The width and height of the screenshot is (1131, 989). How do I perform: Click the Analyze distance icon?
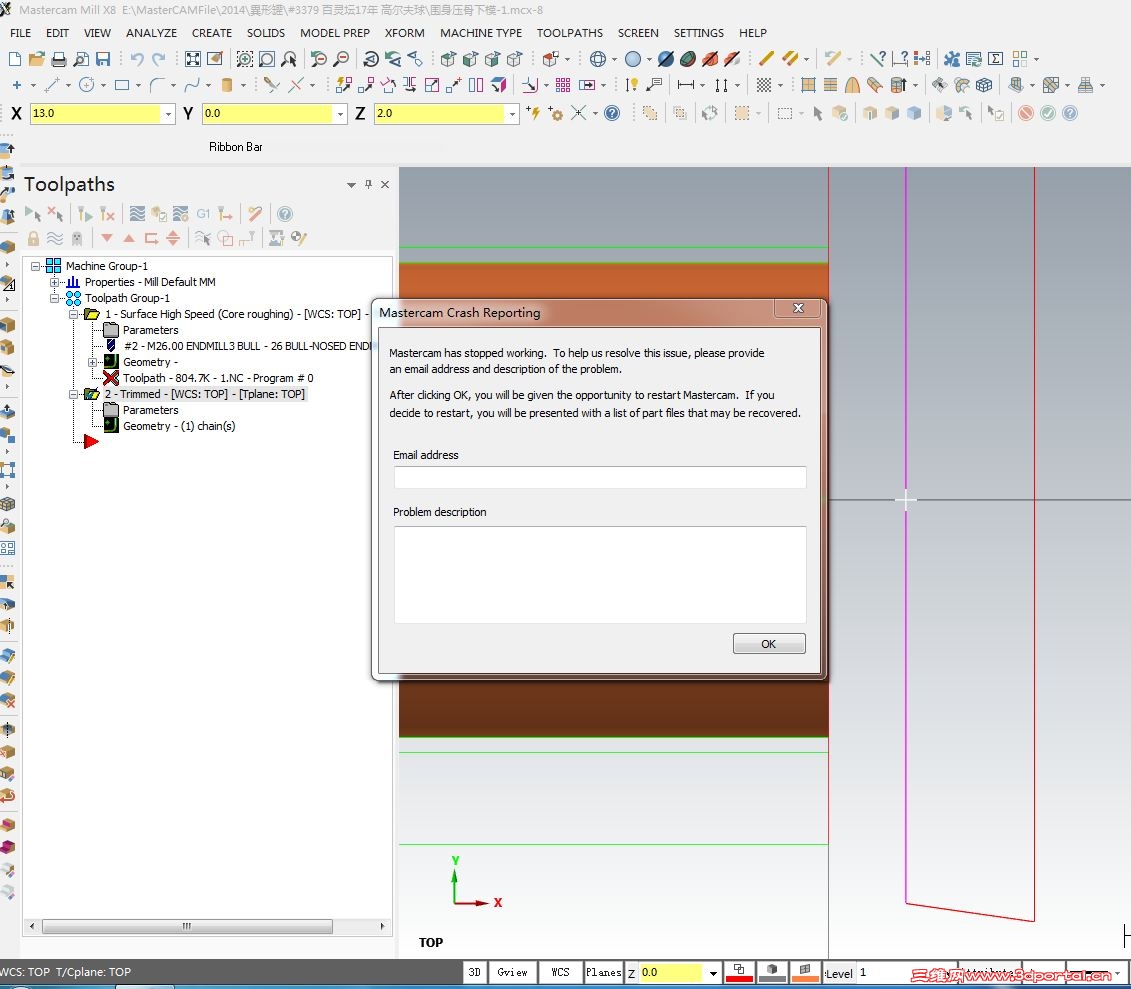click(x=900, y=58)
